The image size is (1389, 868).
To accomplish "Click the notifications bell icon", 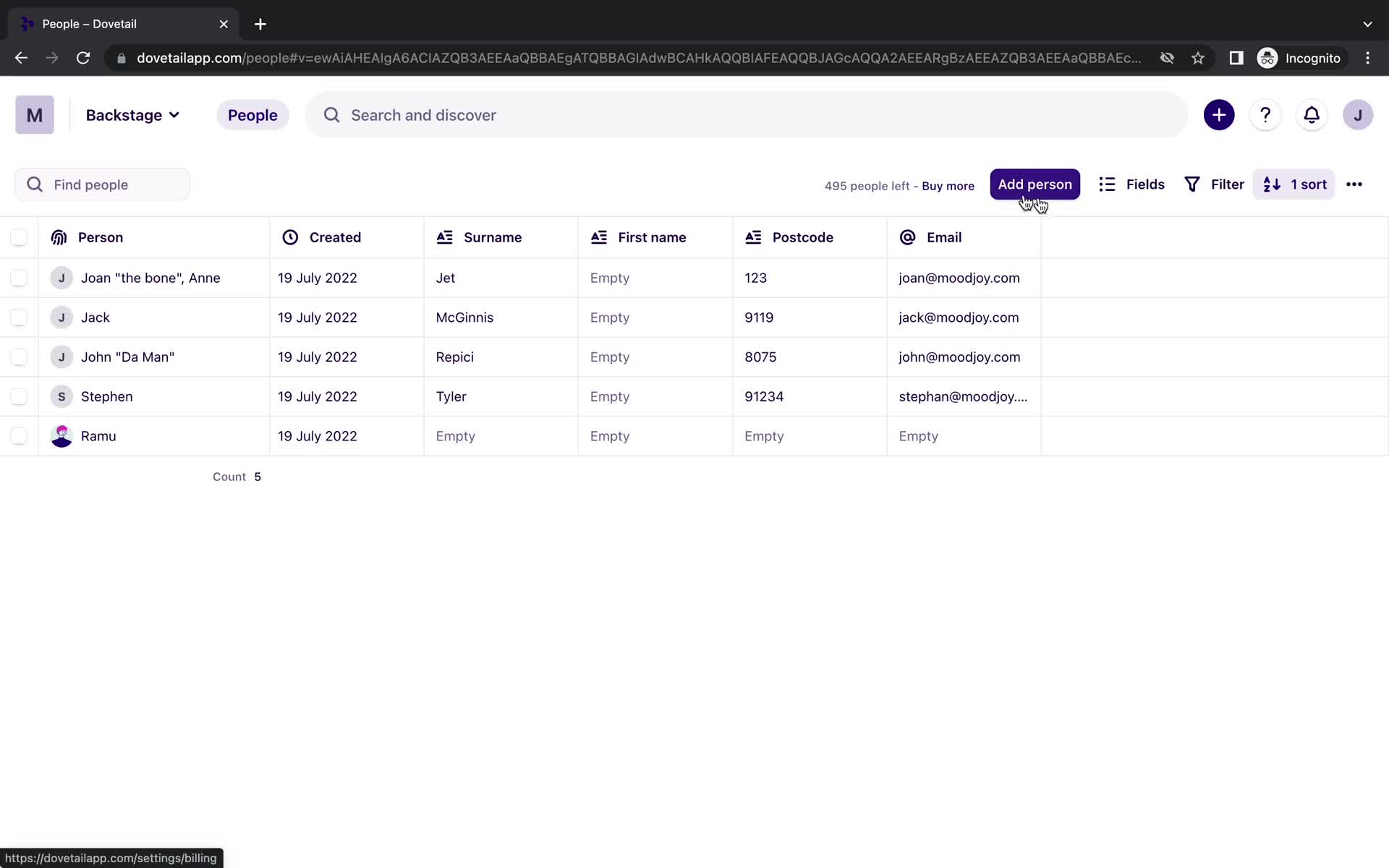I will tap(1311, 115).
